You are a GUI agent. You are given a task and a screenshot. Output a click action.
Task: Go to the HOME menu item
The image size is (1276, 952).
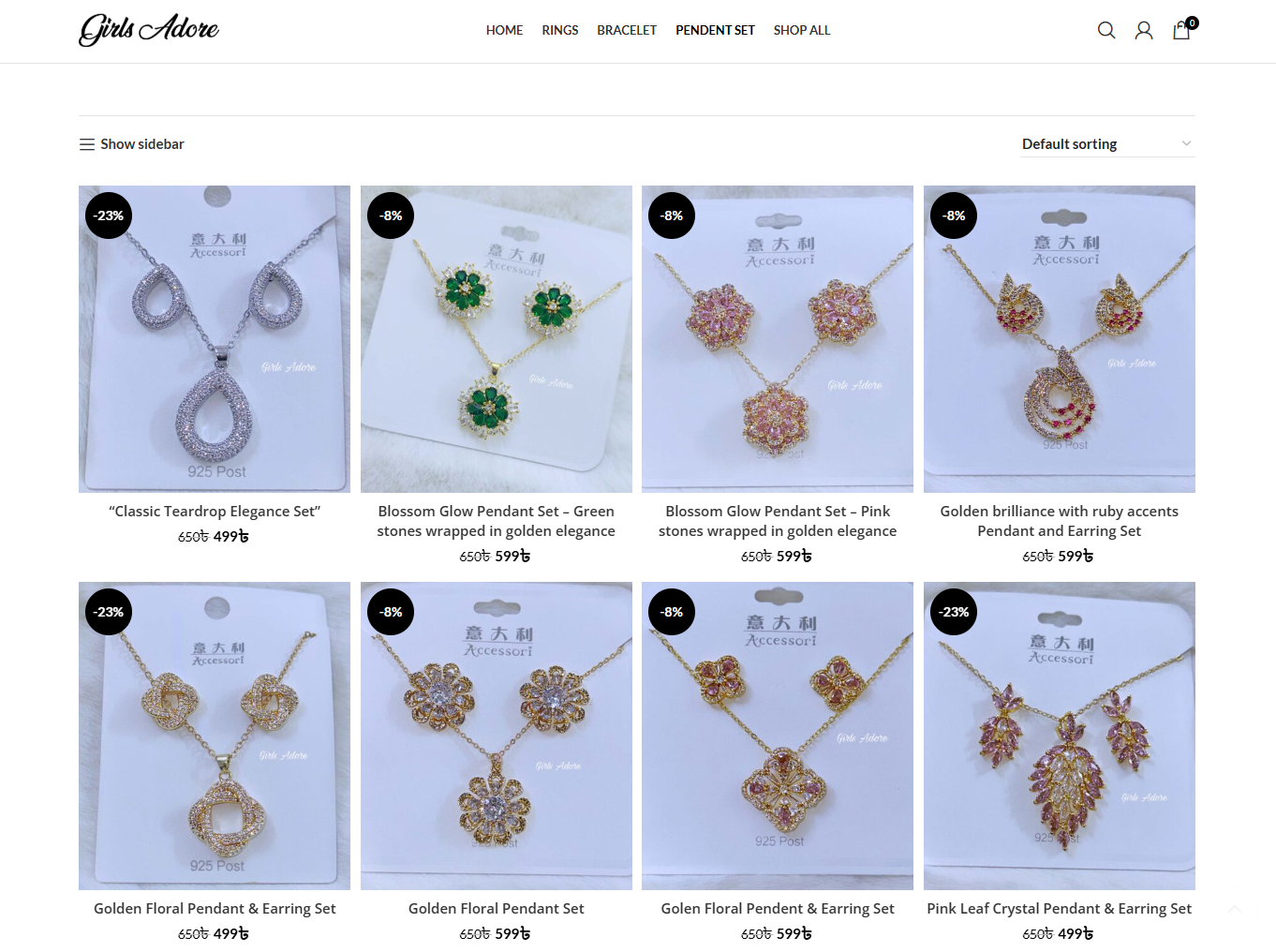(x=504, y=30)
